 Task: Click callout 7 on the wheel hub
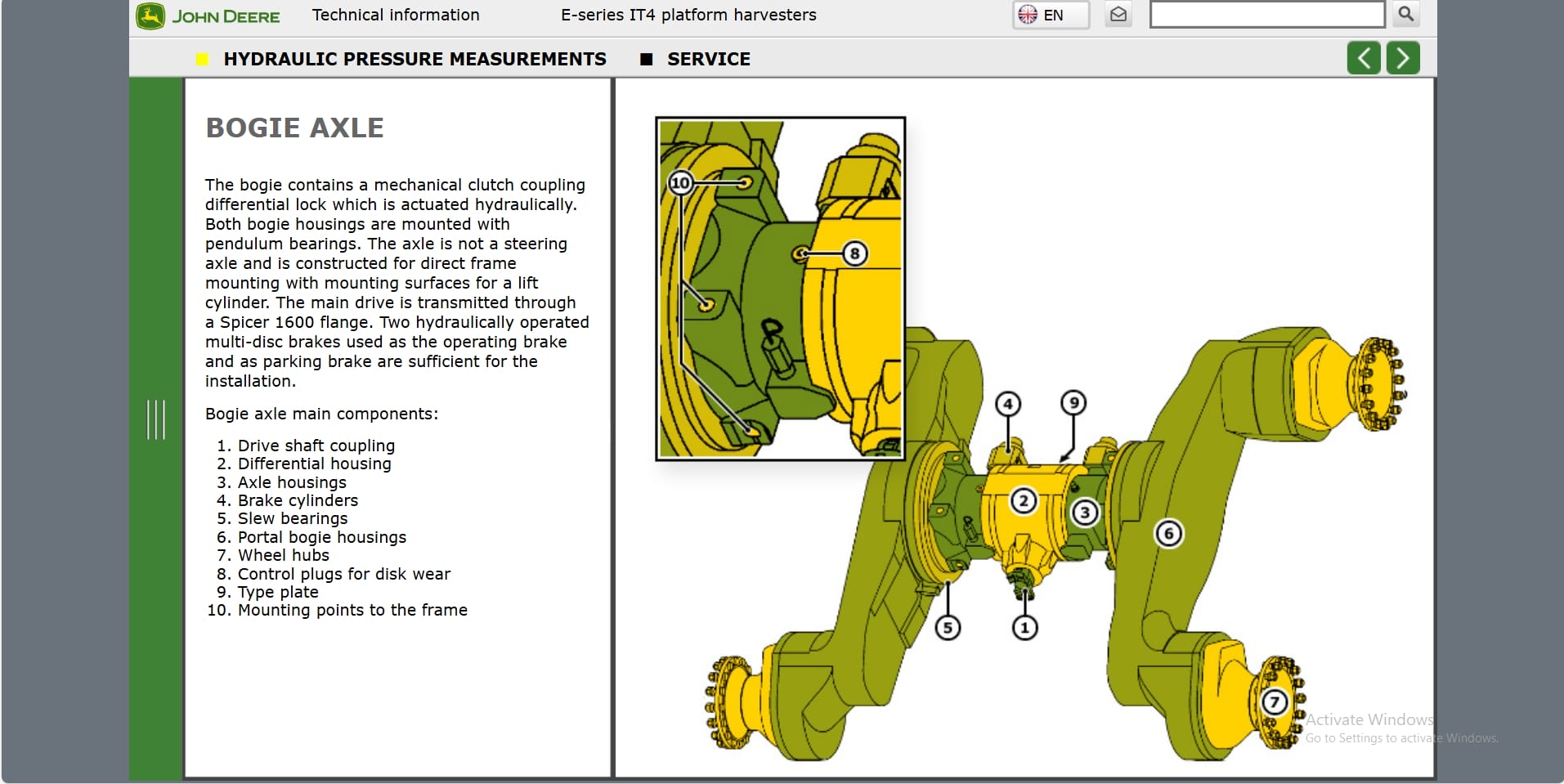click(1275, 701)
